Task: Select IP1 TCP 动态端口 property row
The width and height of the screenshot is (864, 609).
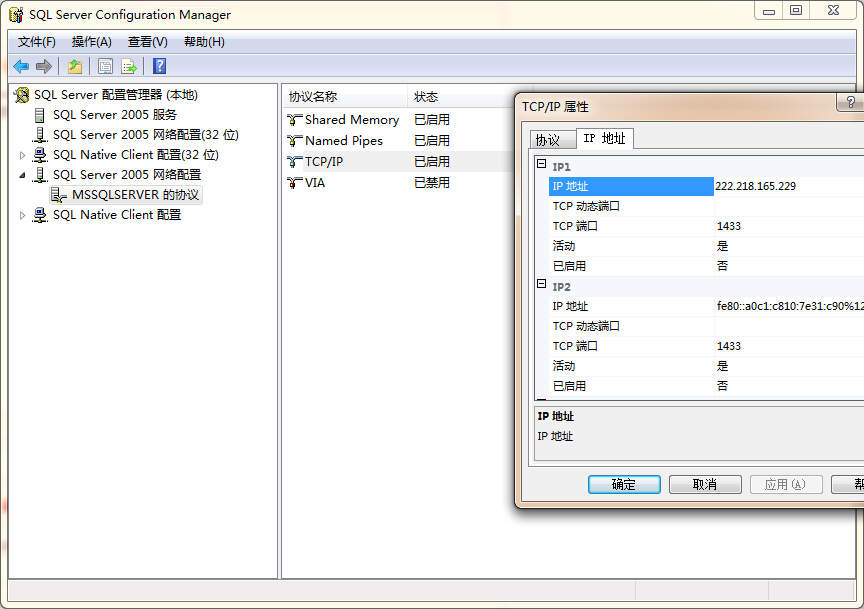Action: (706, 206)
